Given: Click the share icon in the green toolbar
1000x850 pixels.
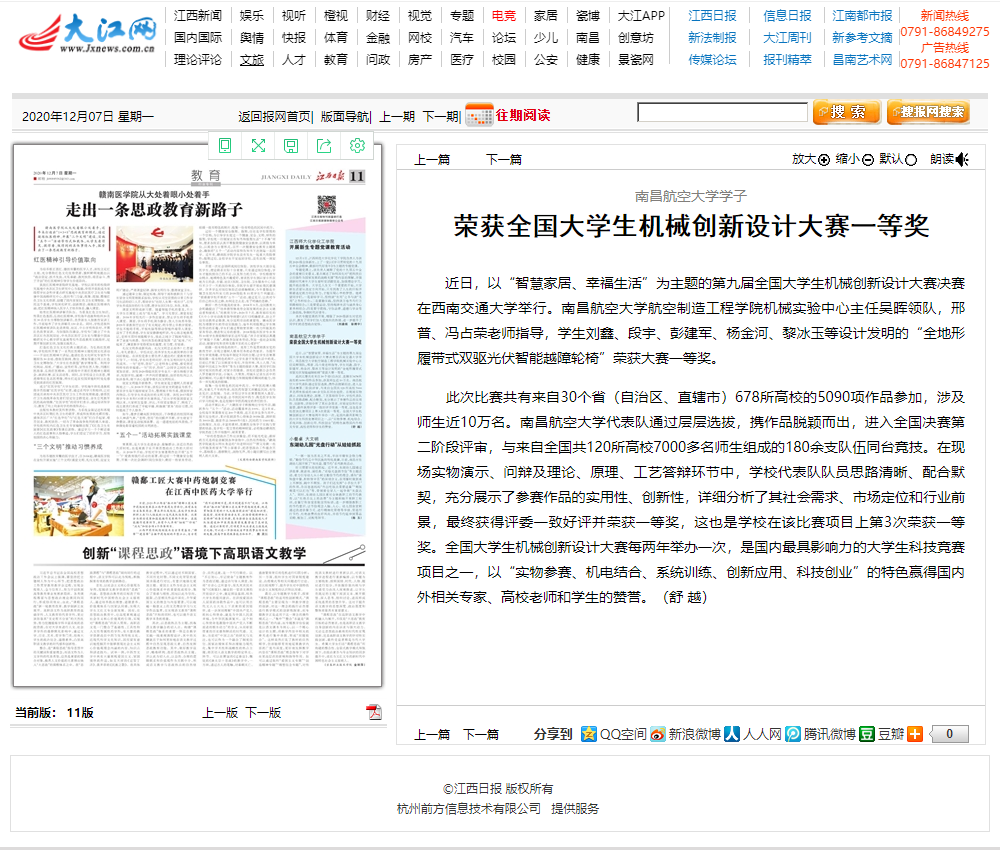Looking at the screenshot, I should tap(323, 146).
